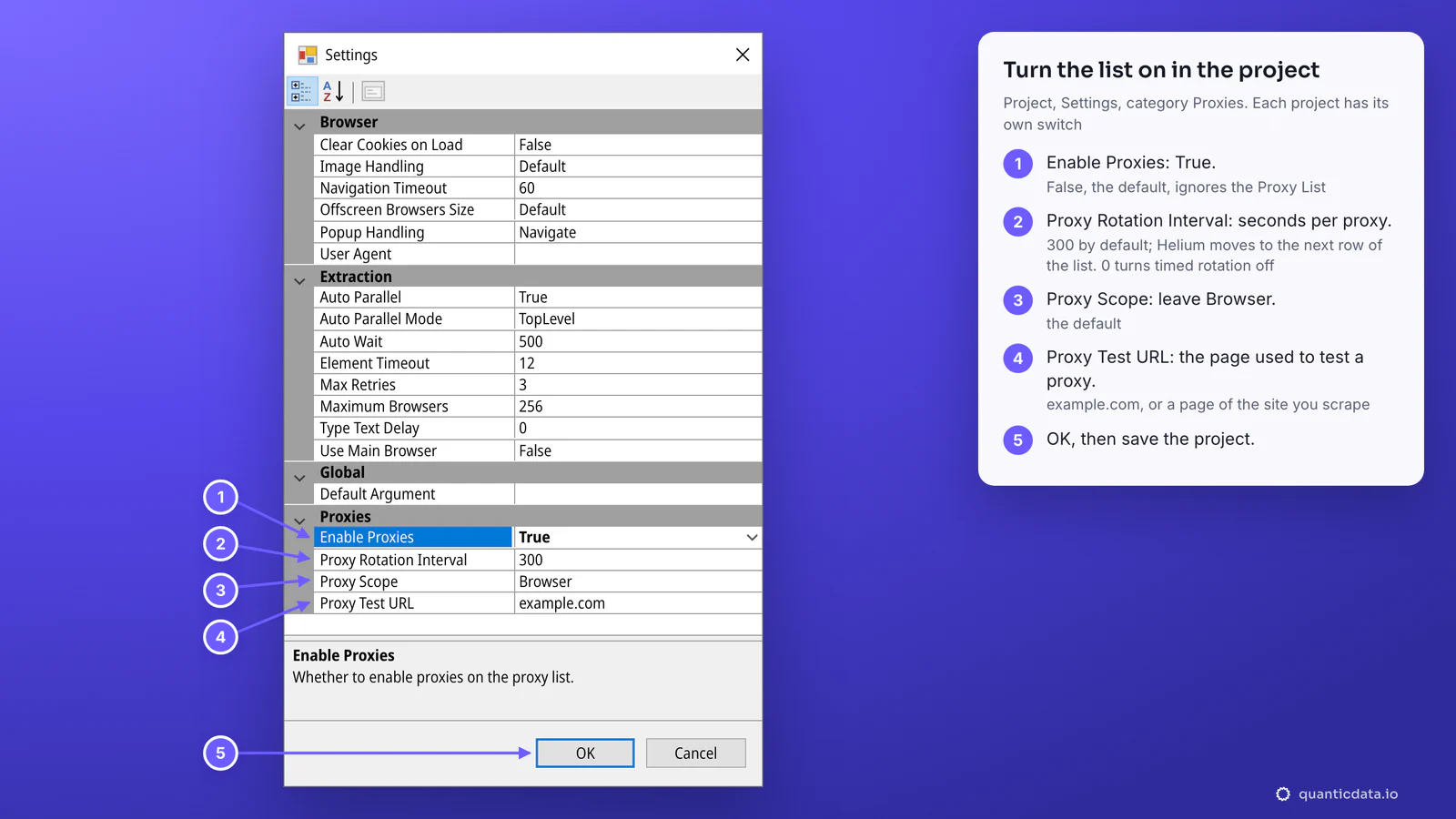Select the Image Handling property

[x=414, y=167]
